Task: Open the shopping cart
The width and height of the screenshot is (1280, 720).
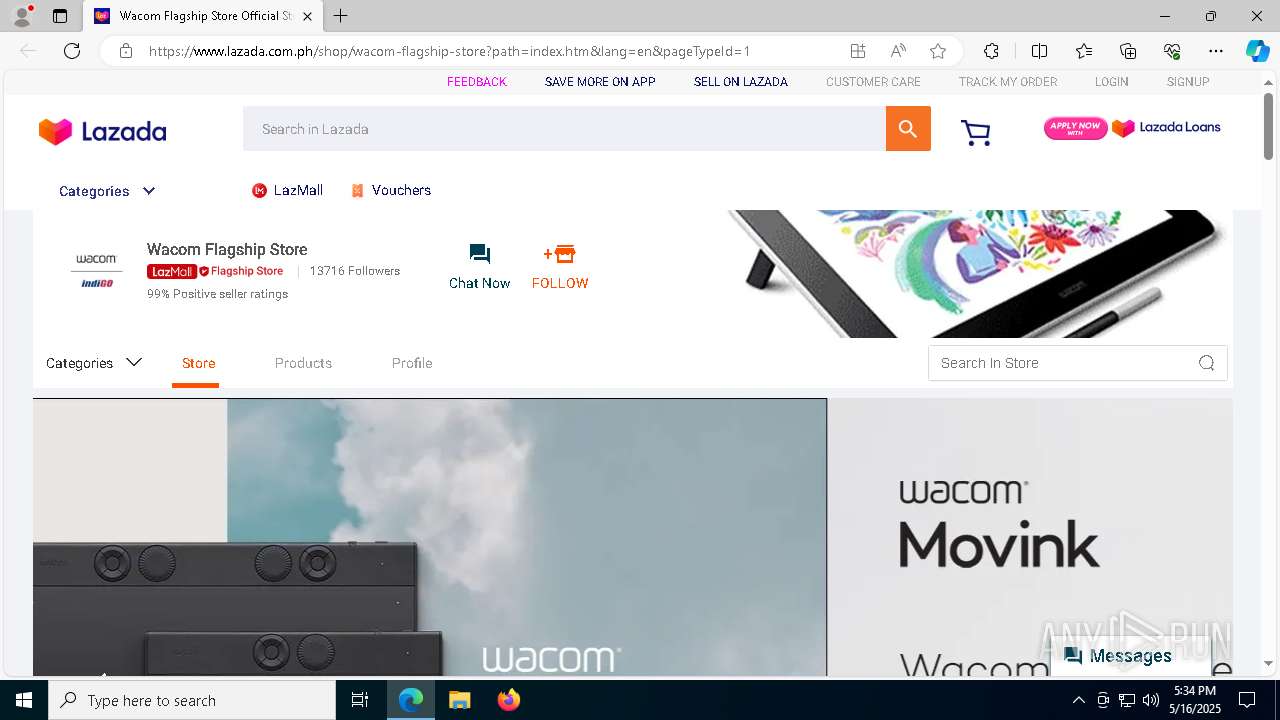Action: 976,133
